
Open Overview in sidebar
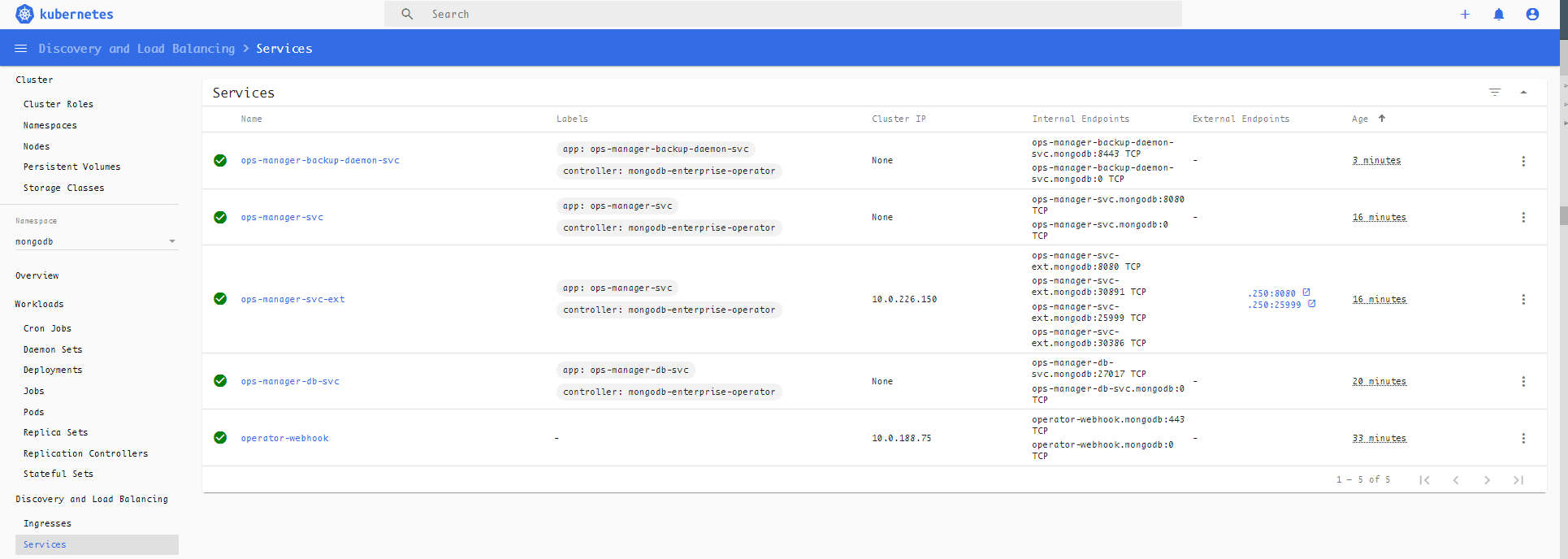coord(37,275)
